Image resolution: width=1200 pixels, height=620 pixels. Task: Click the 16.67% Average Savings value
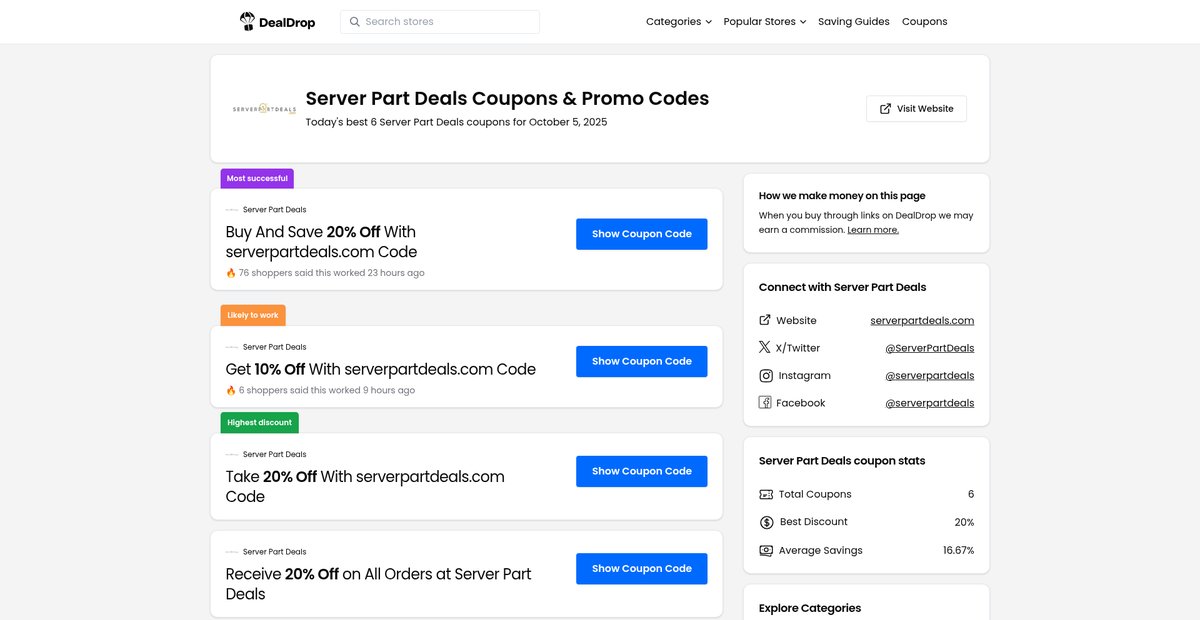[959, 550]
